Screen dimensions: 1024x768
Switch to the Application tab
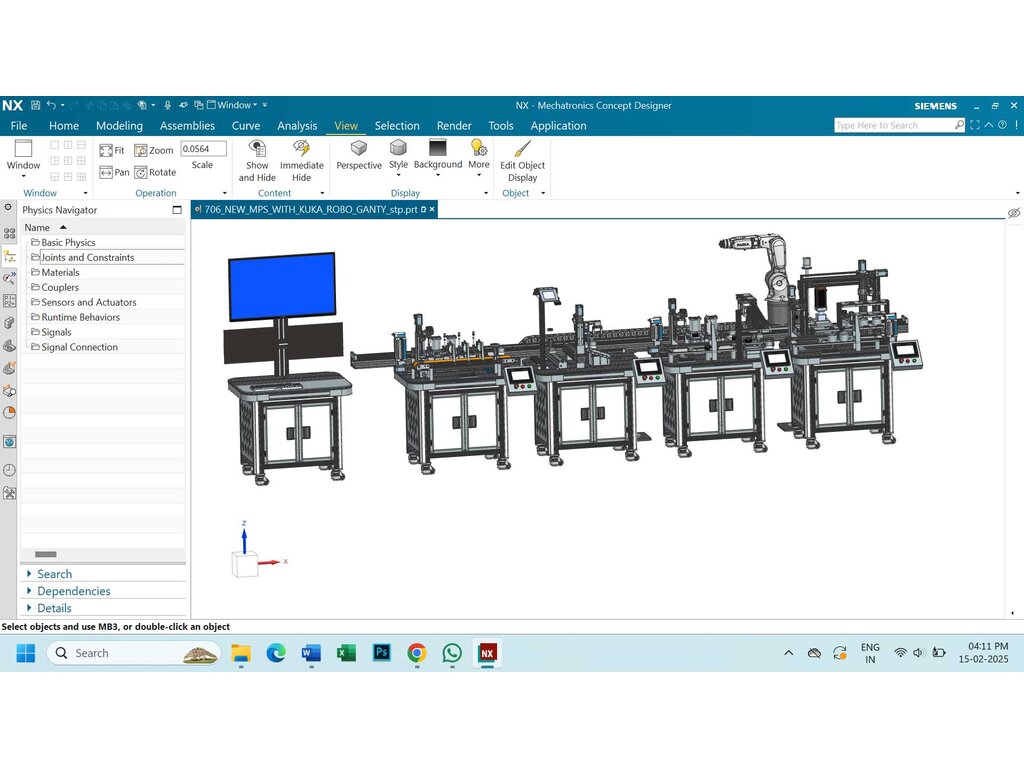[x=558, y=125]
